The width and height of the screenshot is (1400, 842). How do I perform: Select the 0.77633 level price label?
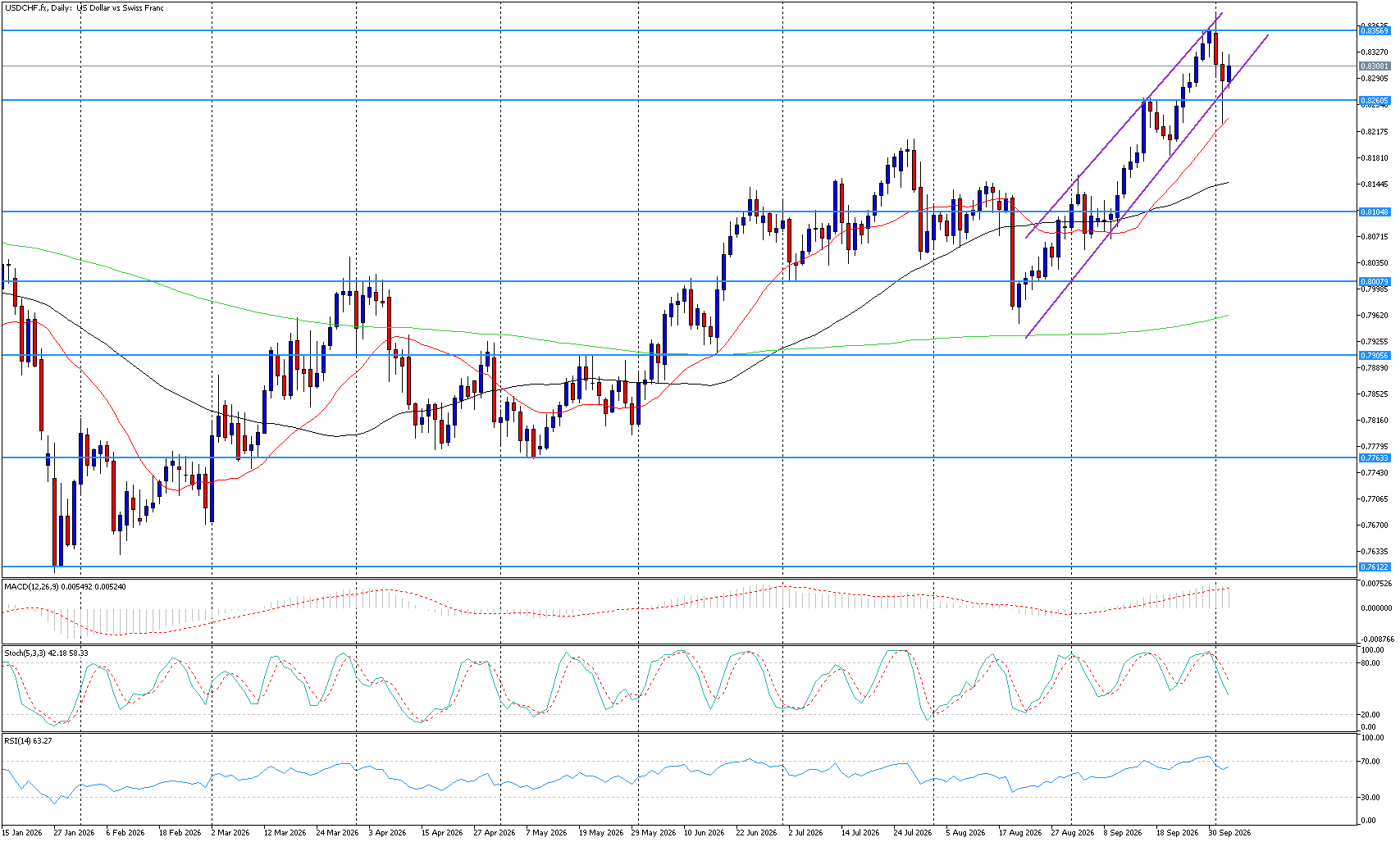[1375, 457]
